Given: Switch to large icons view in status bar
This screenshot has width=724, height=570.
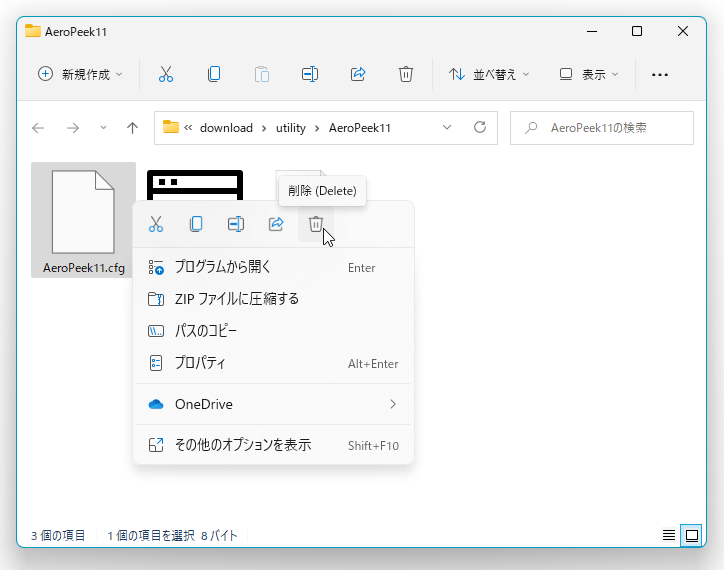Looking at the screenshot, I should coord(692,535).
